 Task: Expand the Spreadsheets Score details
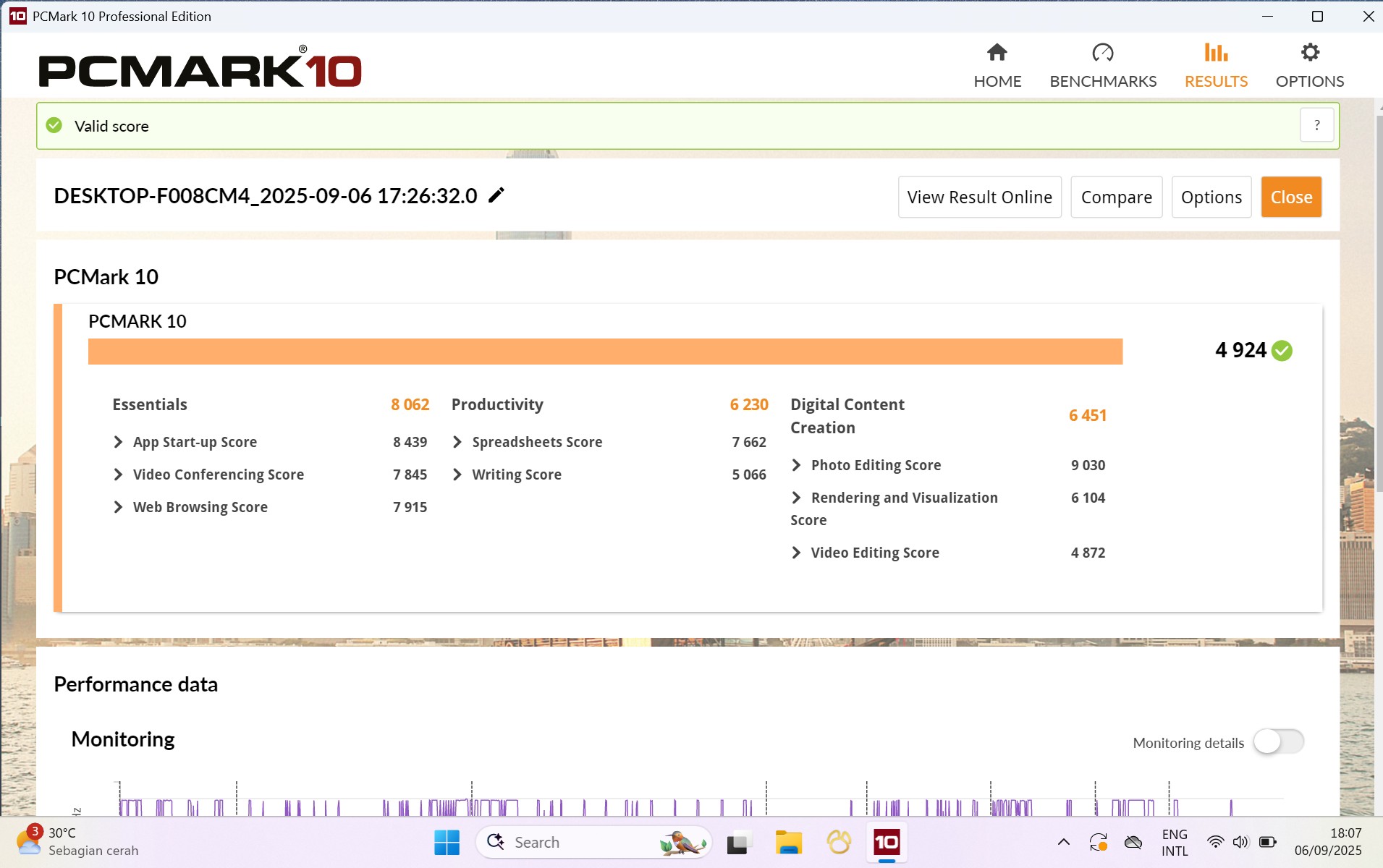tap(457, 442)
